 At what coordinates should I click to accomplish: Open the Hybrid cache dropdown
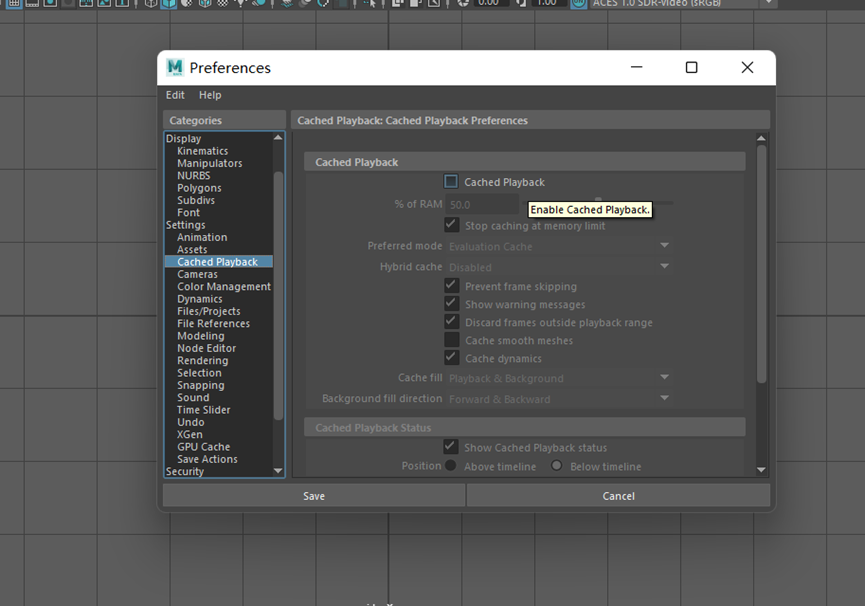click(559, 267)
